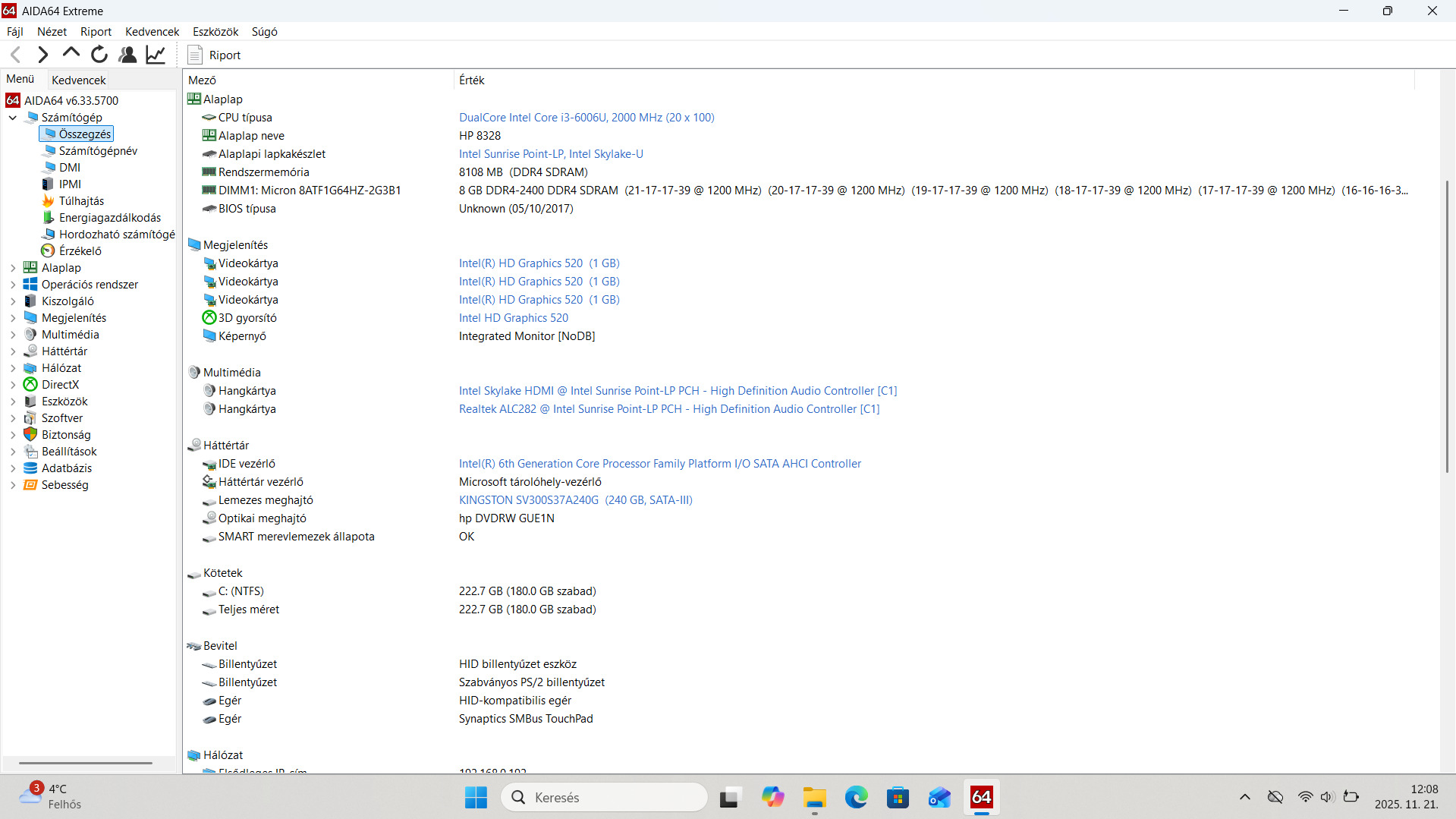Viewport: 1456px width, 819px height.
Task: Click the Hordozható számítógép icon
Action: tap(48, 235)
